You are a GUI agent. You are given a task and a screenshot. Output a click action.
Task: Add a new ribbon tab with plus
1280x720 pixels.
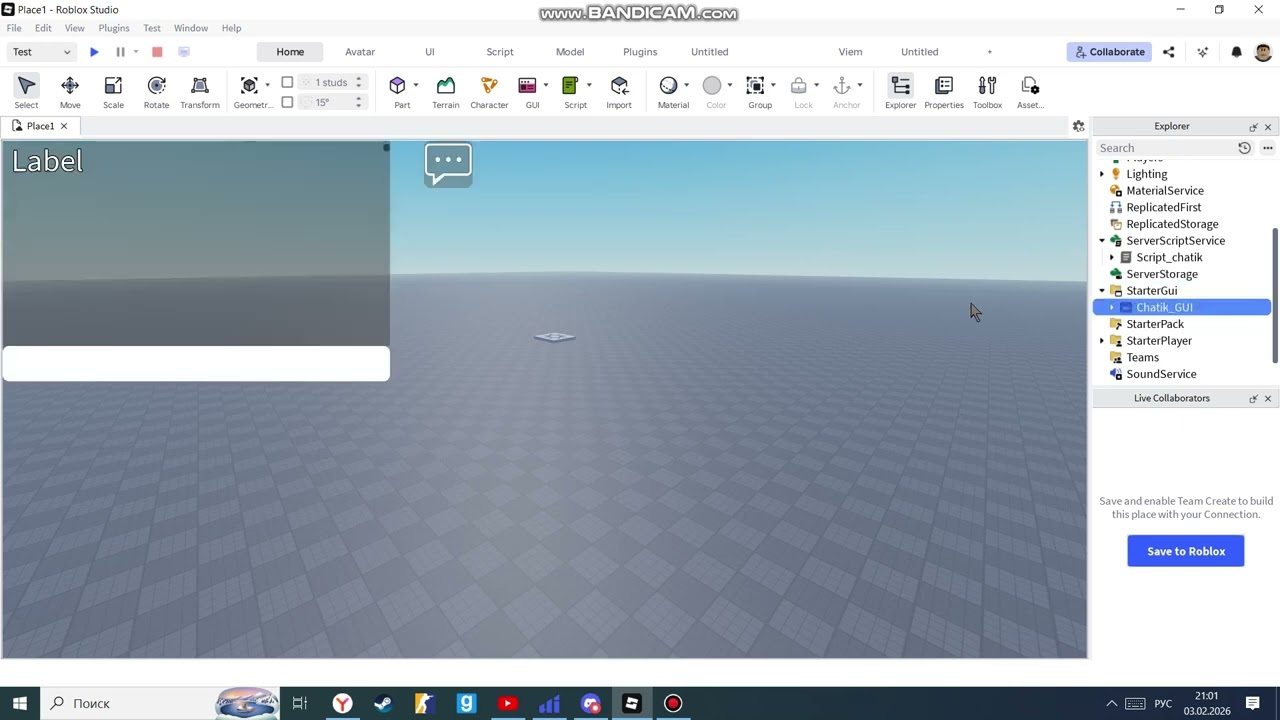click(x=990, y=52)
